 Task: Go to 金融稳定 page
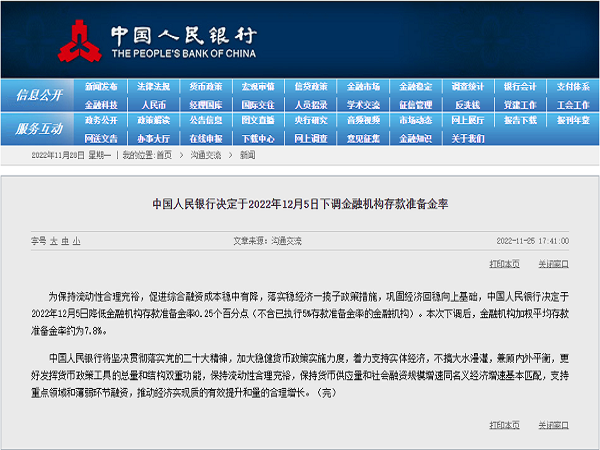pyautogui.click(x=416, y=87)
